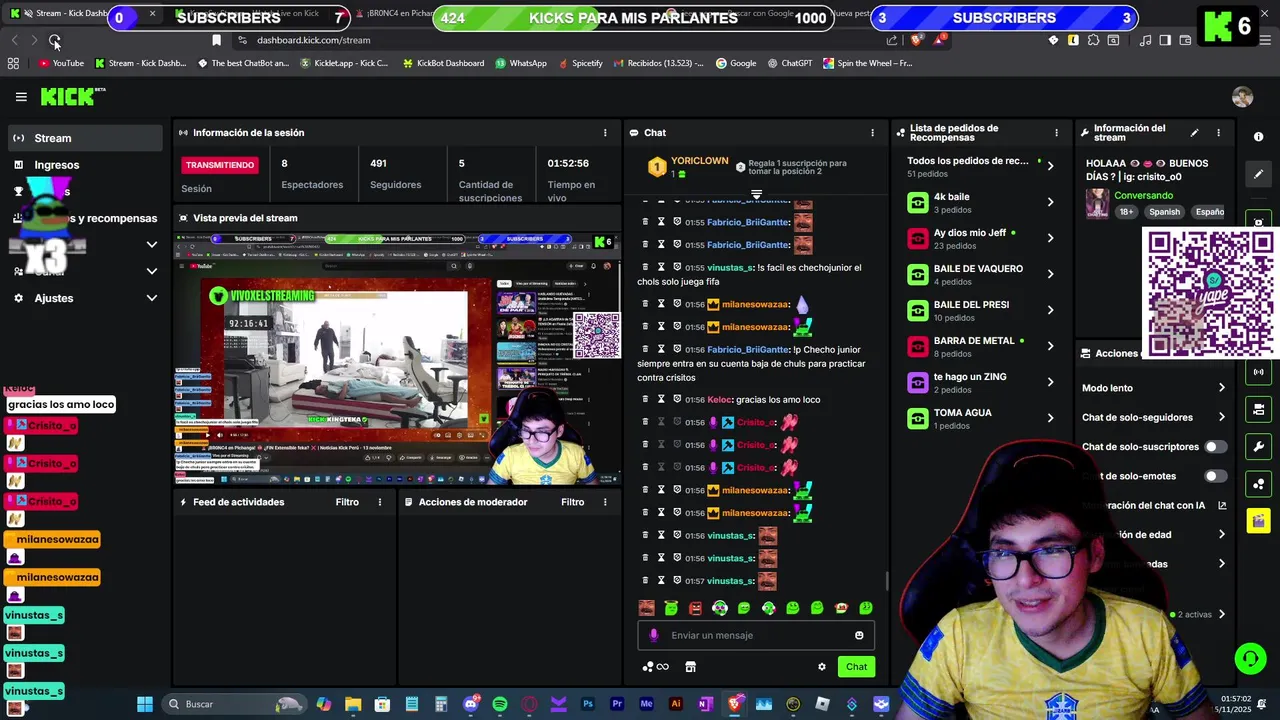Open the YouTube bookmark
Image resolution: width=1280 pixels, height=720 pixels.
pyautogui.click(x=61, y=63)
